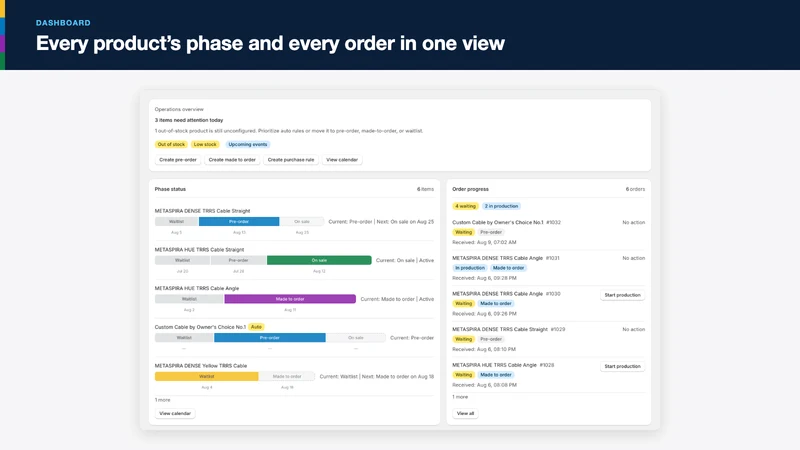Select the Low stock filter tag
Screen dimensions: 800x450
(x=205, y=144)
